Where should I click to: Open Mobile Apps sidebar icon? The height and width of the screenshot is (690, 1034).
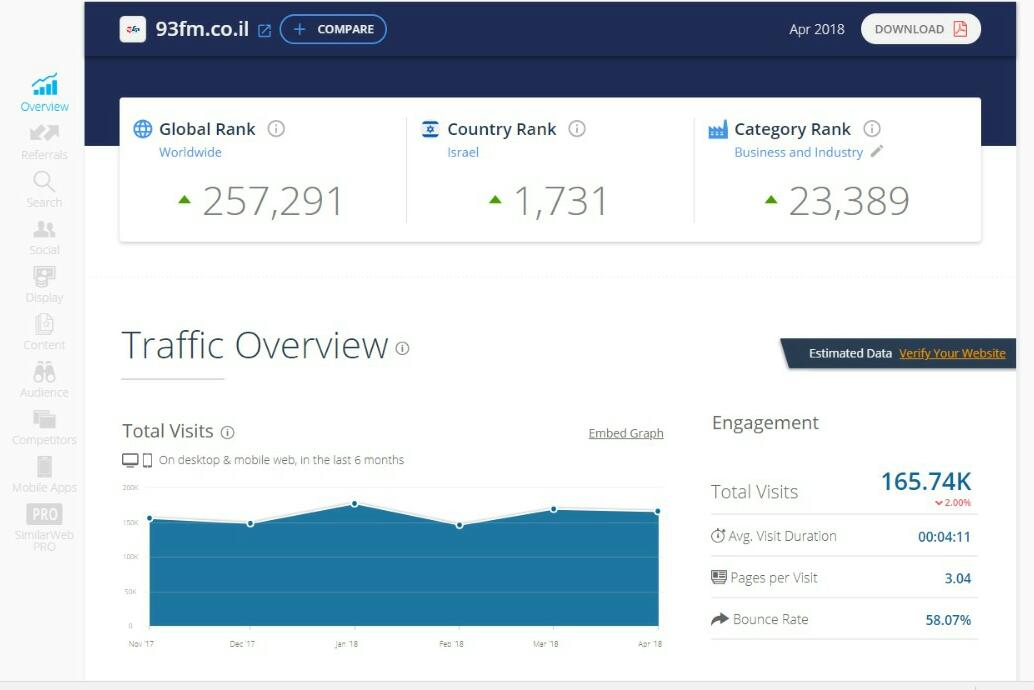pos(44,467)
